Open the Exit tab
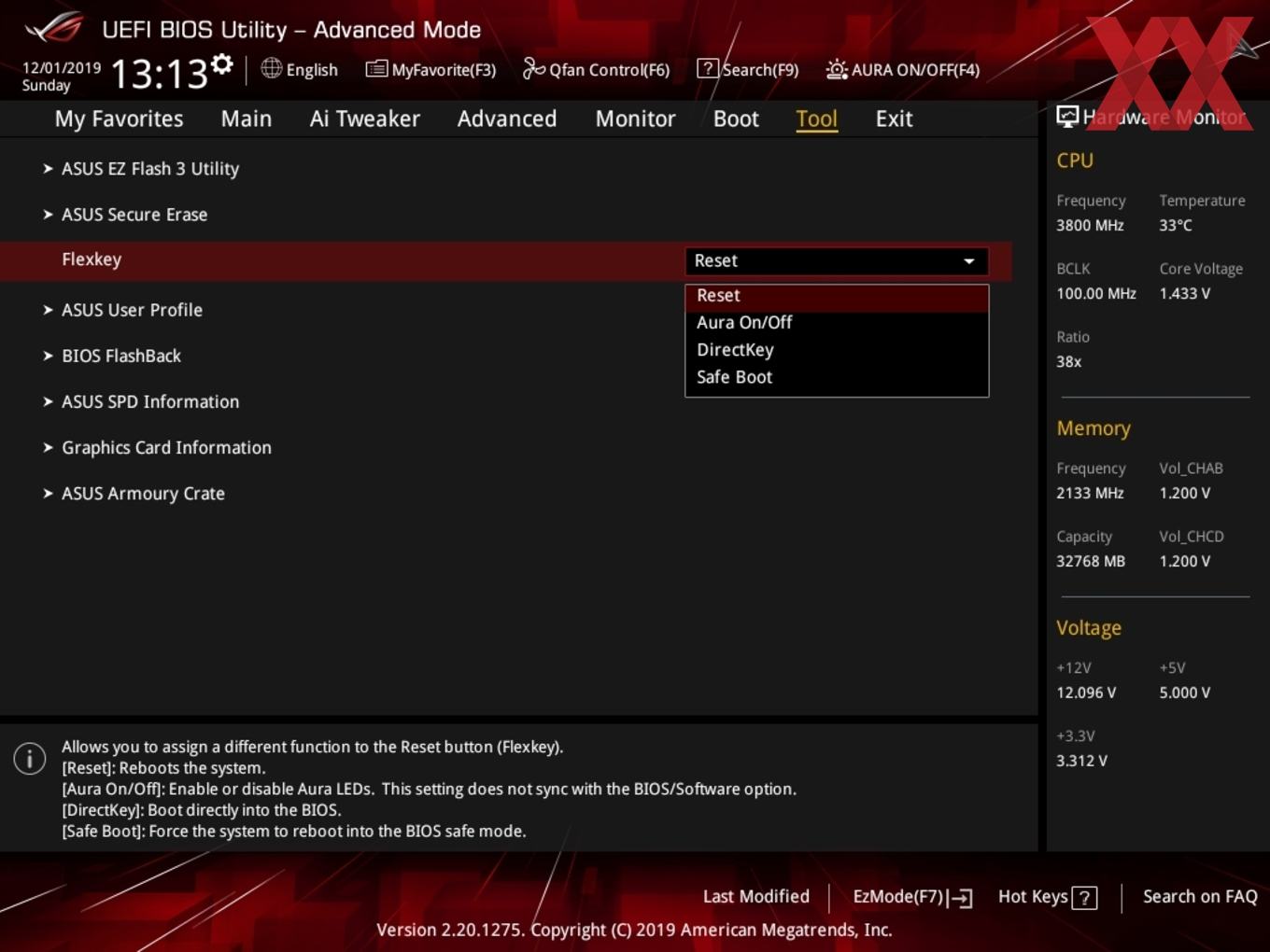 (x=894, y=119)
